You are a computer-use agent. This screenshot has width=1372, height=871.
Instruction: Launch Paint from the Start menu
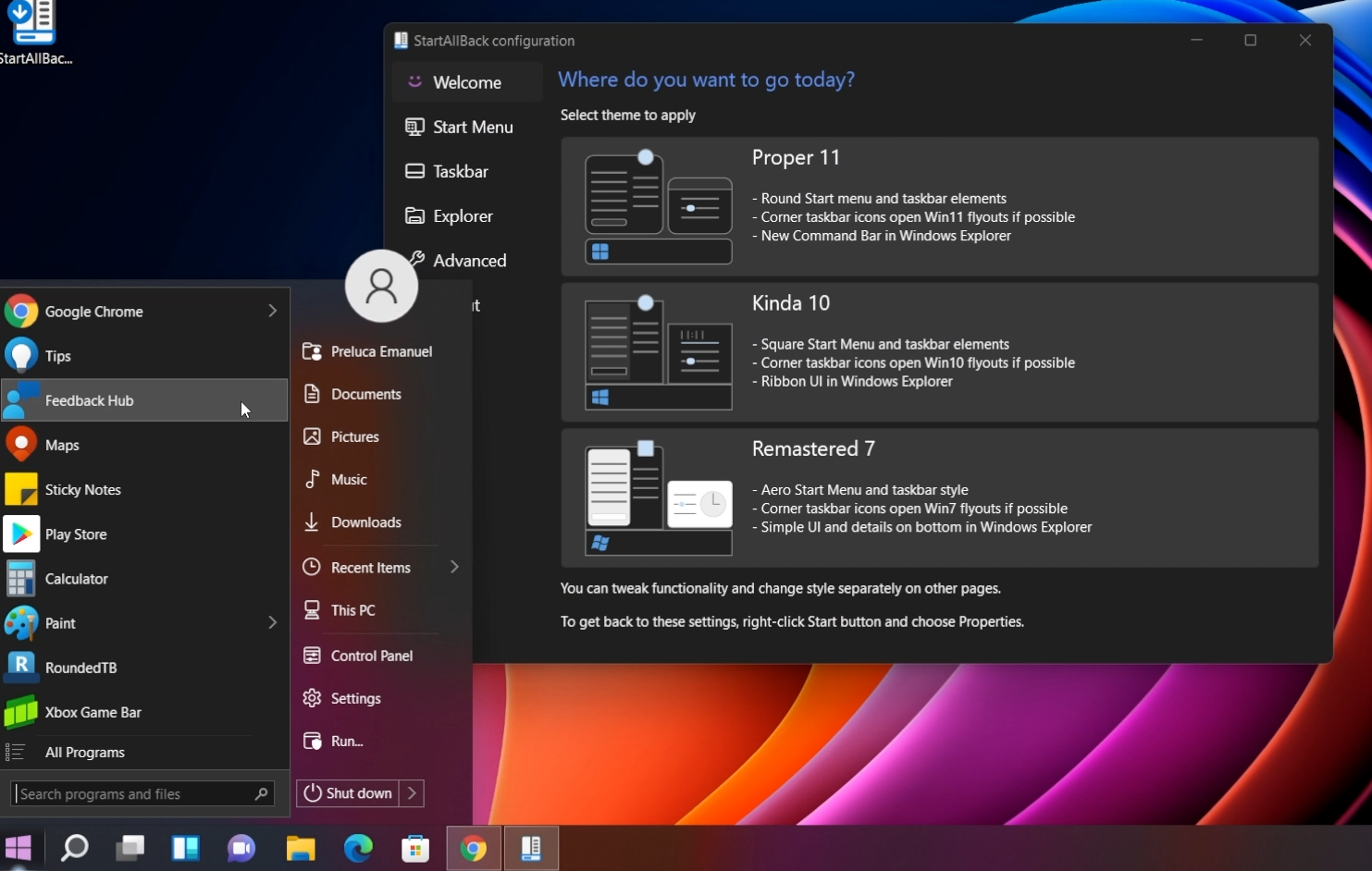[x=59, y=622]
